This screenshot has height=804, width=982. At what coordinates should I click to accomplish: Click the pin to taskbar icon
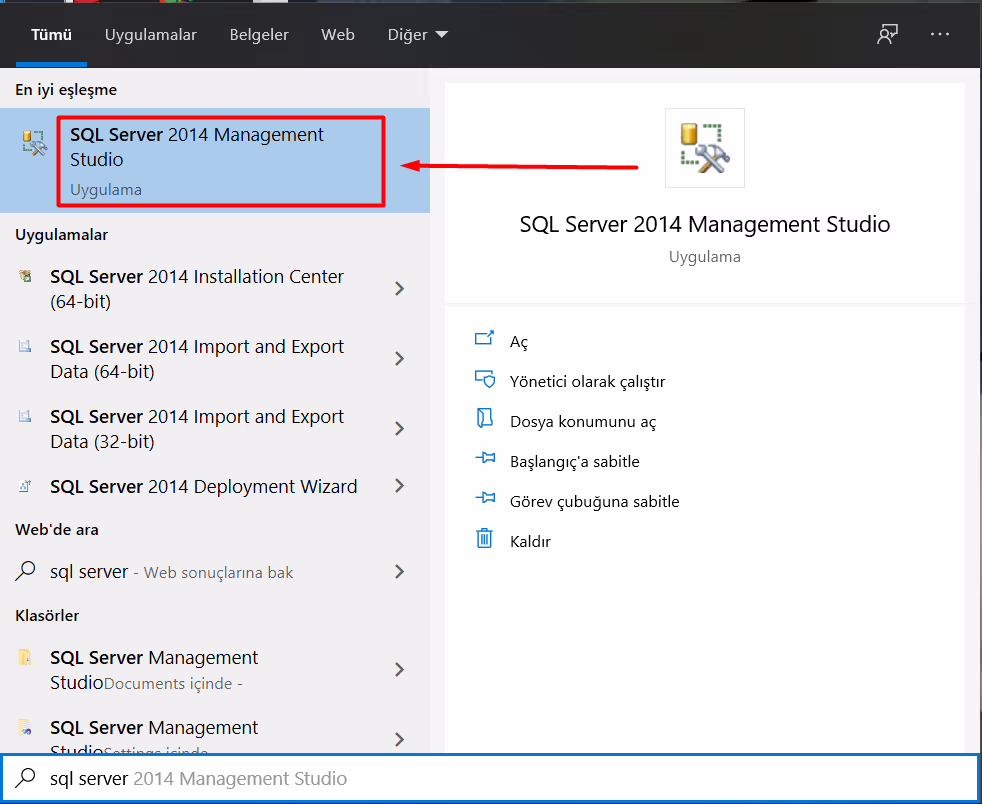click(484, 498)
